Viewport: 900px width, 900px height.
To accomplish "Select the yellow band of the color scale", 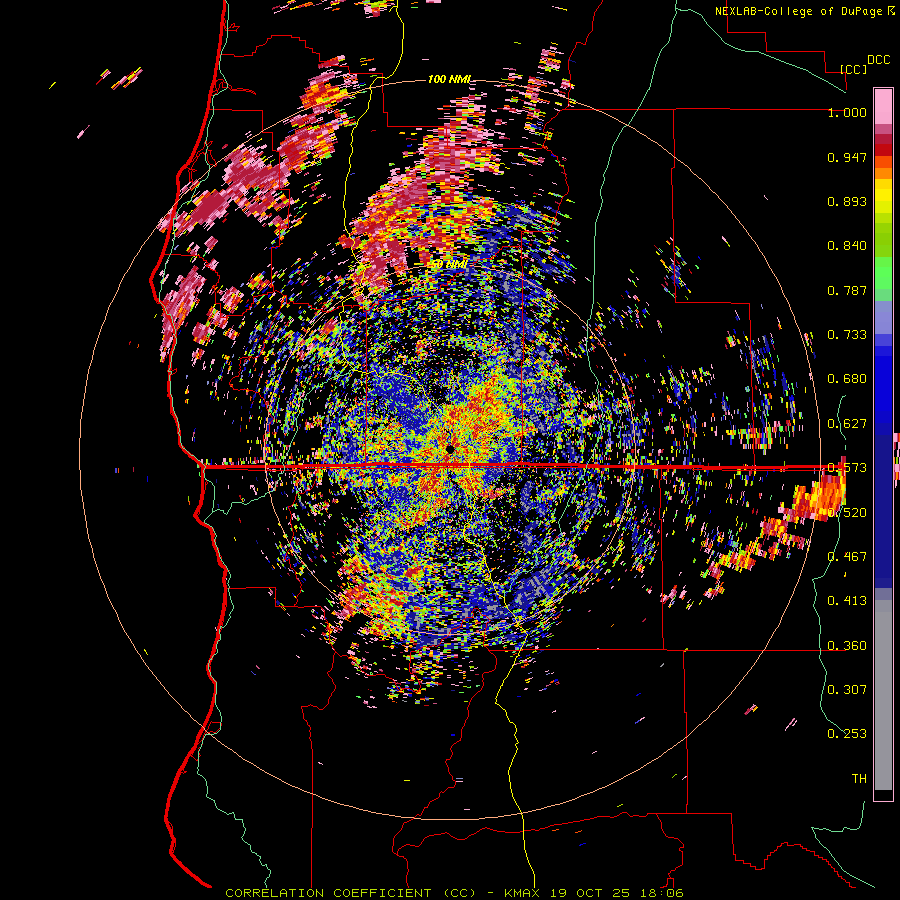I will tap(883, 196).
